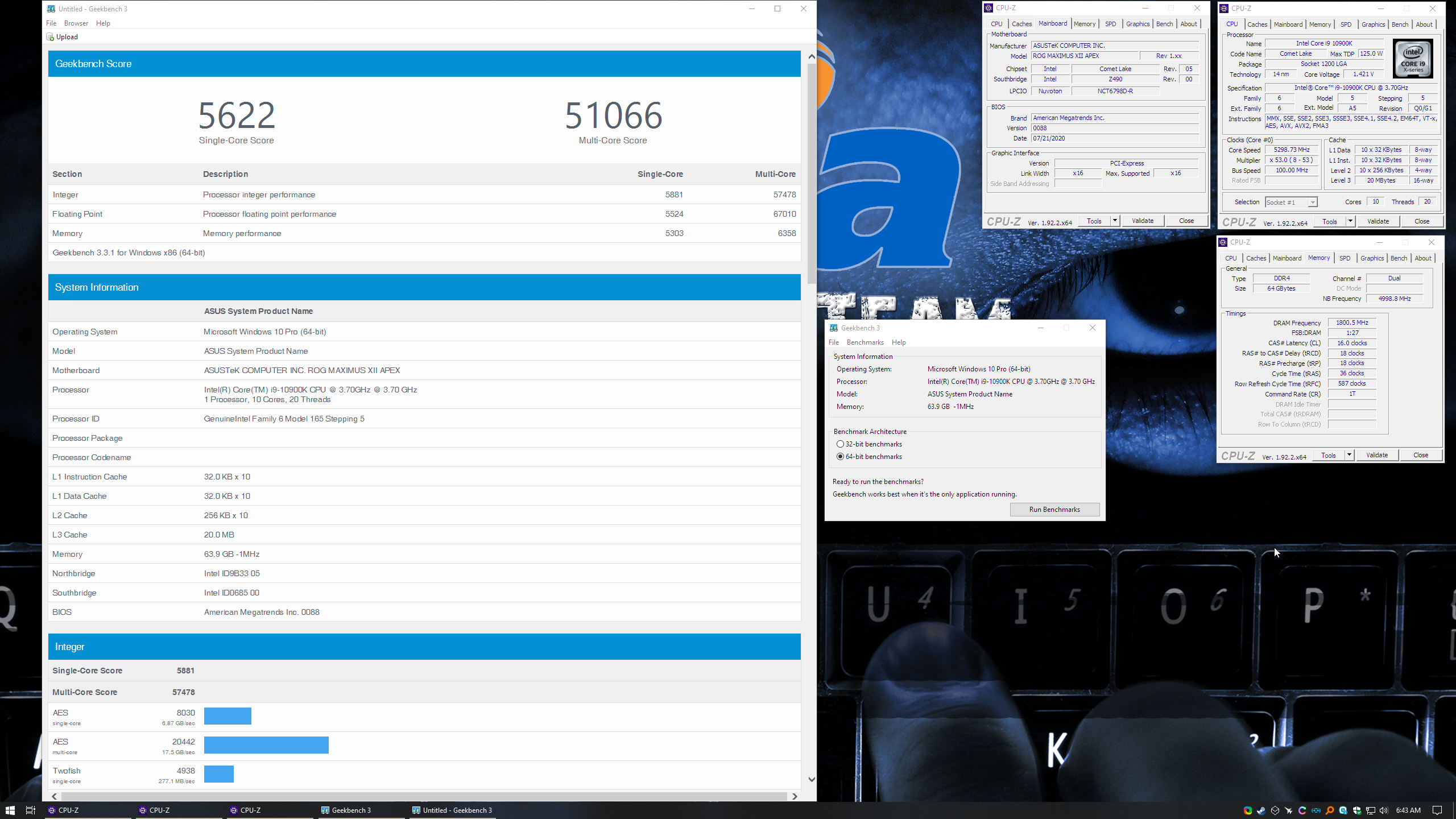Image resolution: width=1456 pixels, height=819 pixels.
Task: Open the File menu in Untitled Geekbench window
Action: [x=51, y=23]
